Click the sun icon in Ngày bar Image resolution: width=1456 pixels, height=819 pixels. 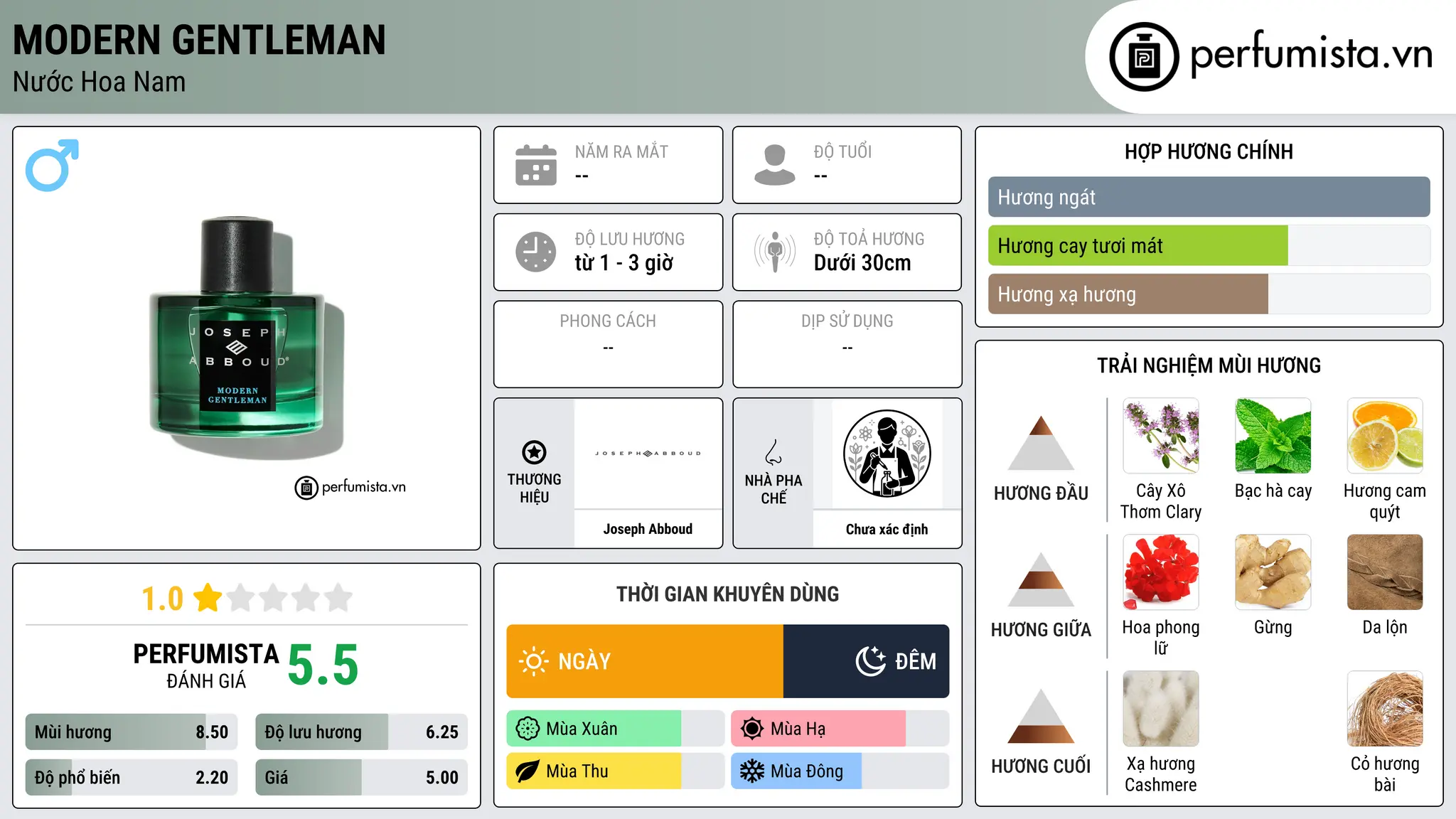pos(533,661)
